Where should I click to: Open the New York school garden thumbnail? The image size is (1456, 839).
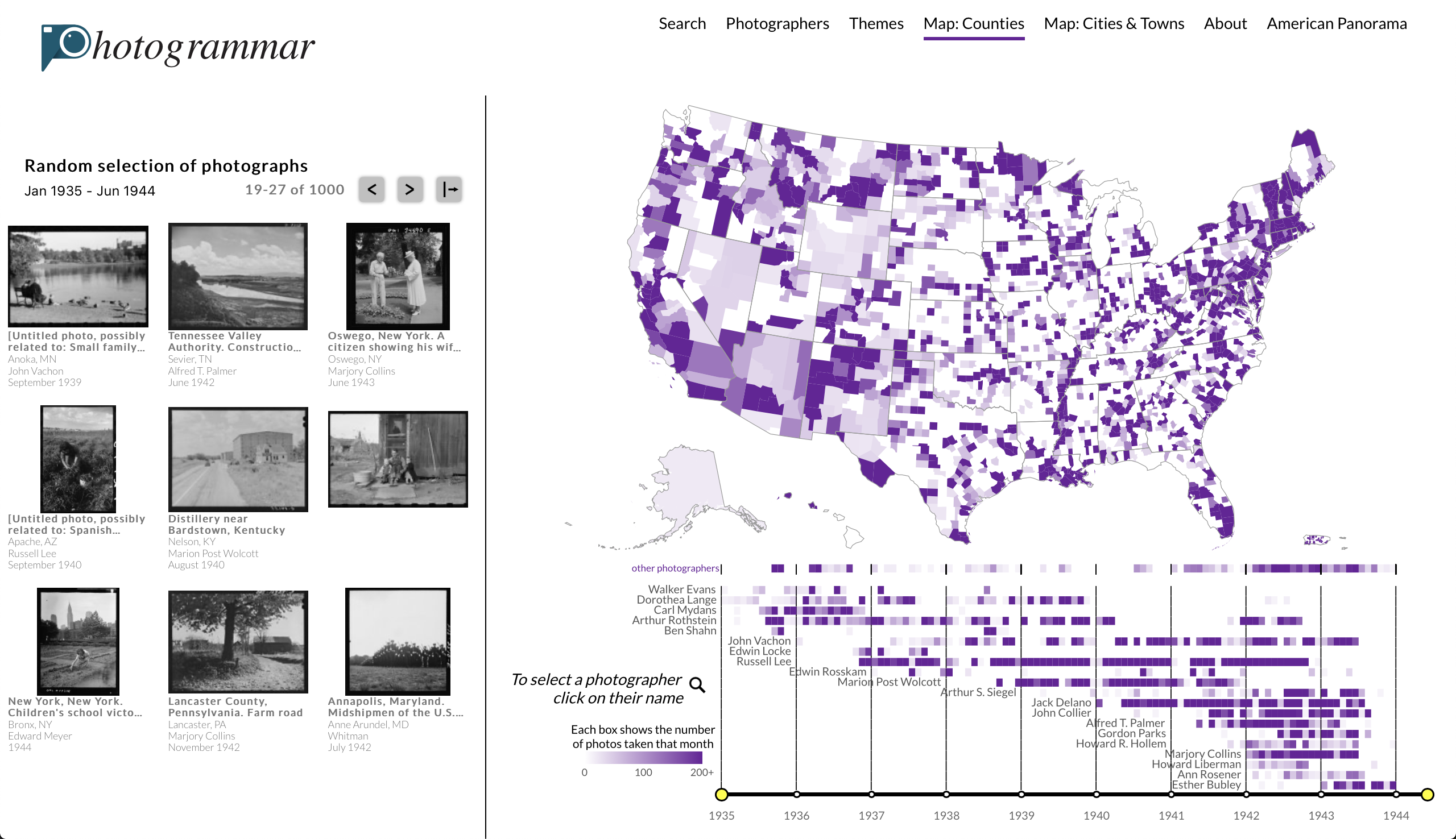pos(78,641)
